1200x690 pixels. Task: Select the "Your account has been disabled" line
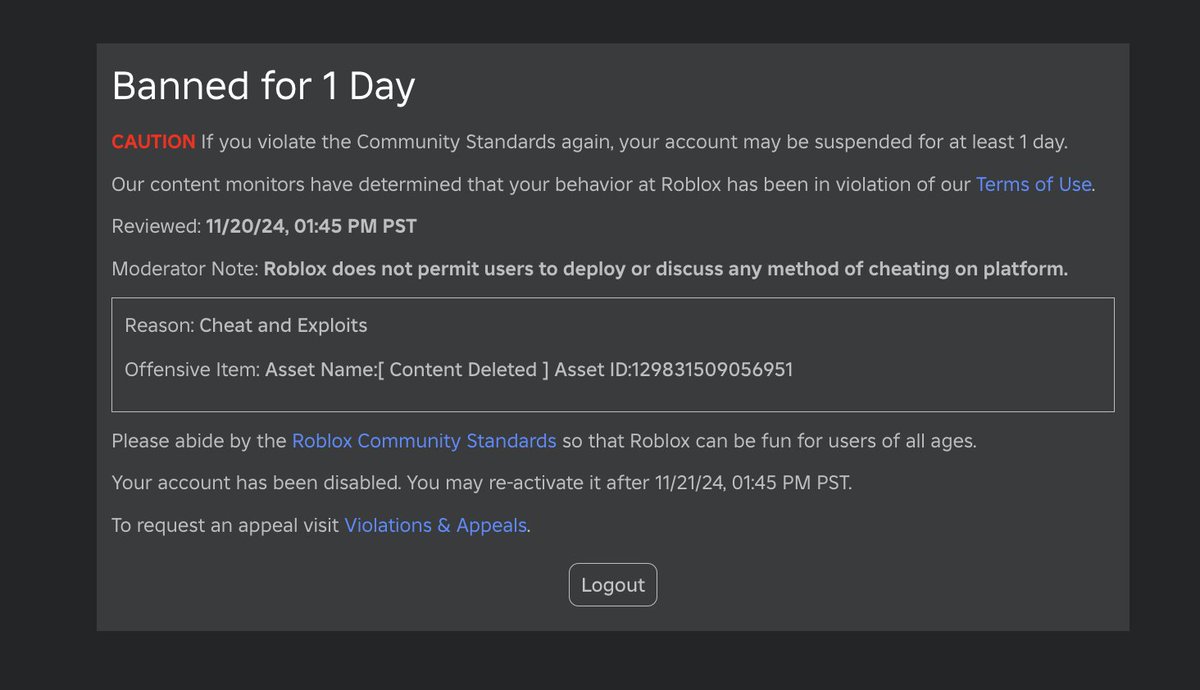point(481,483)
